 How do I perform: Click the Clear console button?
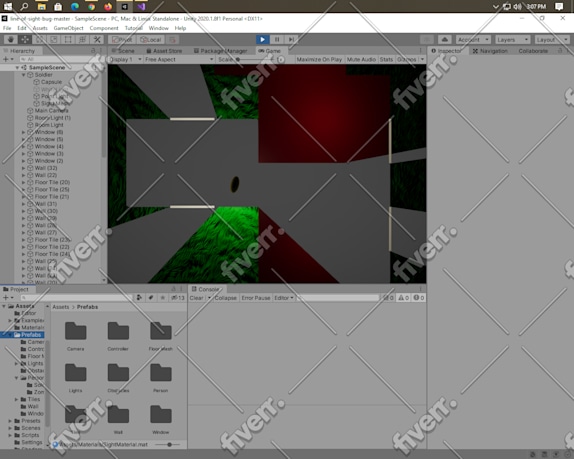point(196,298)
